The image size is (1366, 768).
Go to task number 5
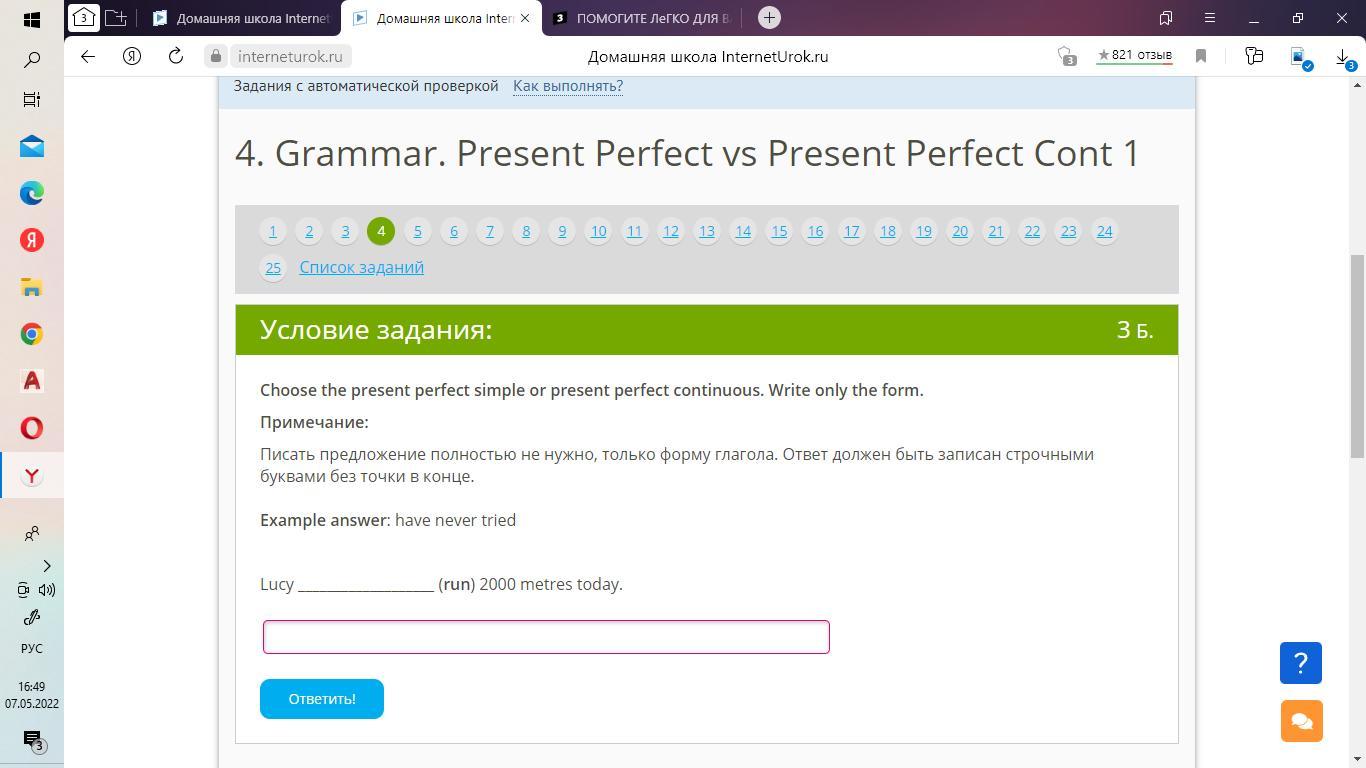tap(417, 231)
